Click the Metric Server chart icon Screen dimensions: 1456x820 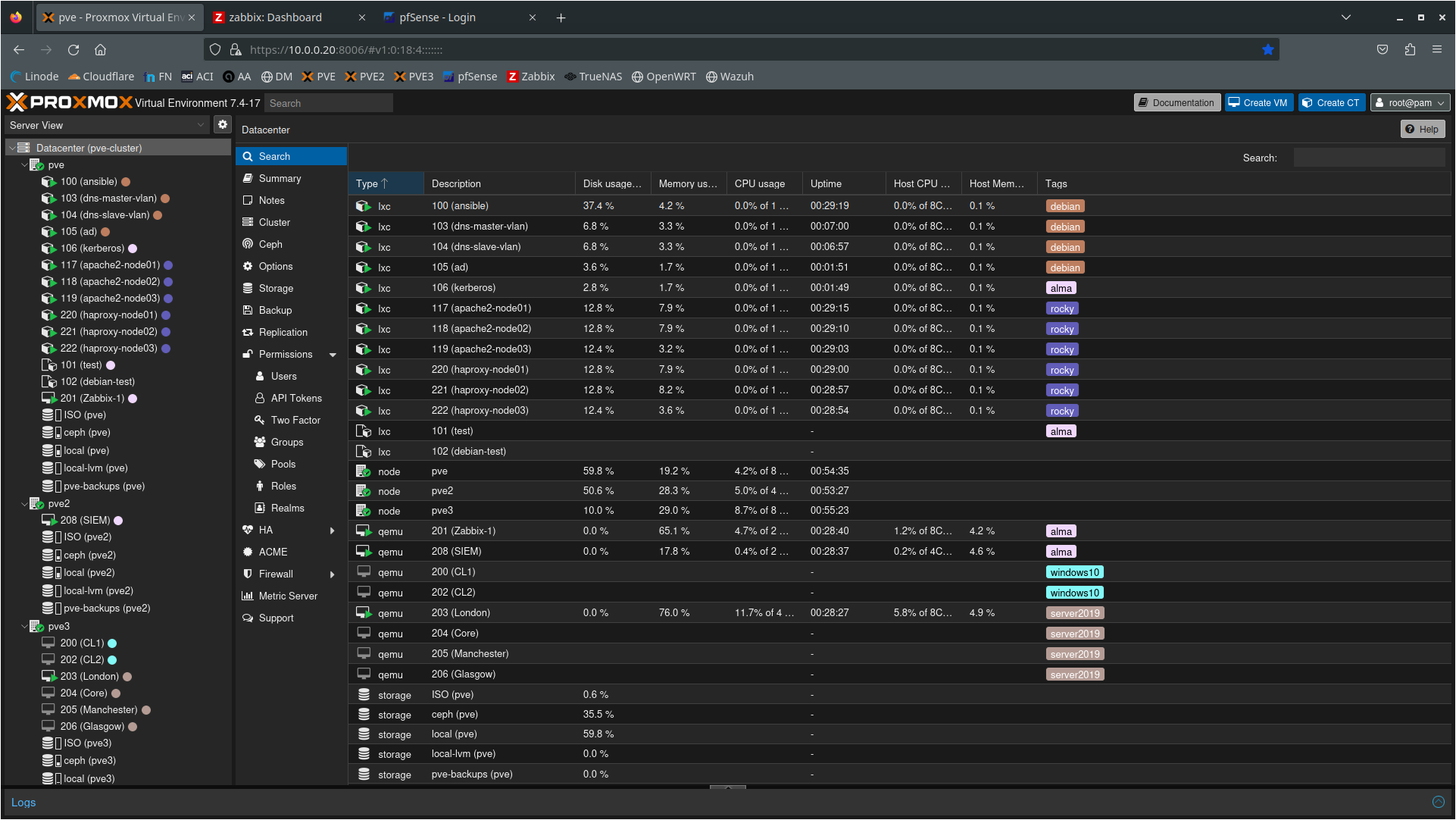click(x=248, y=596)
